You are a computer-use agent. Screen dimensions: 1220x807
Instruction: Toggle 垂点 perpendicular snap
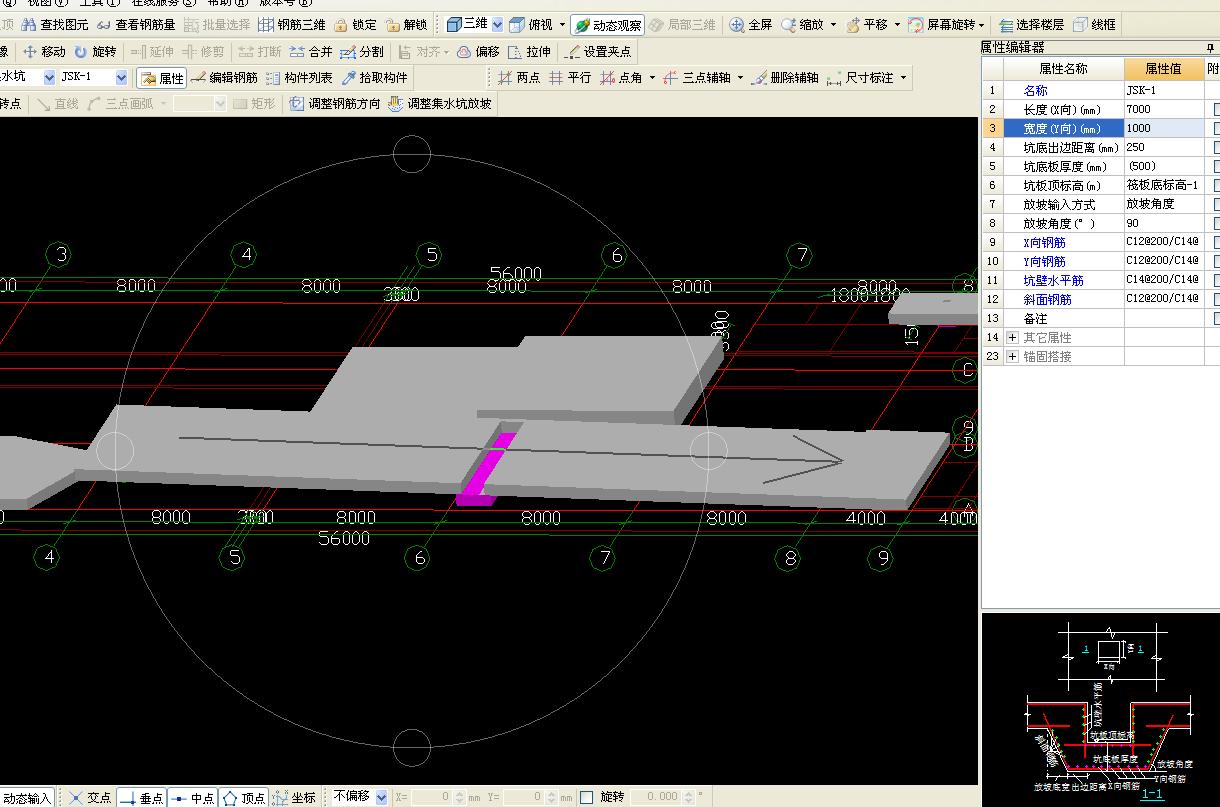[x=141, y=797]
